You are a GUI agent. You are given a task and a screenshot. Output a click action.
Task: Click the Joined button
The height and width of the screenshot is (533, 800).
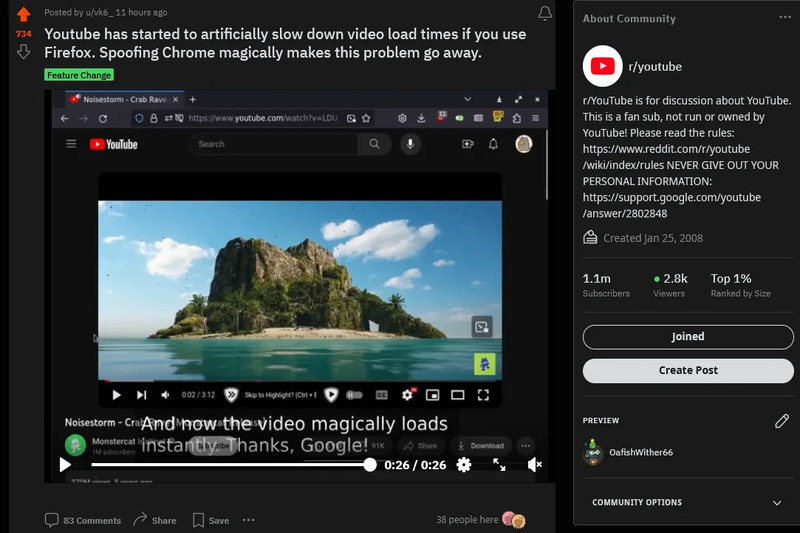click(688, 337)
